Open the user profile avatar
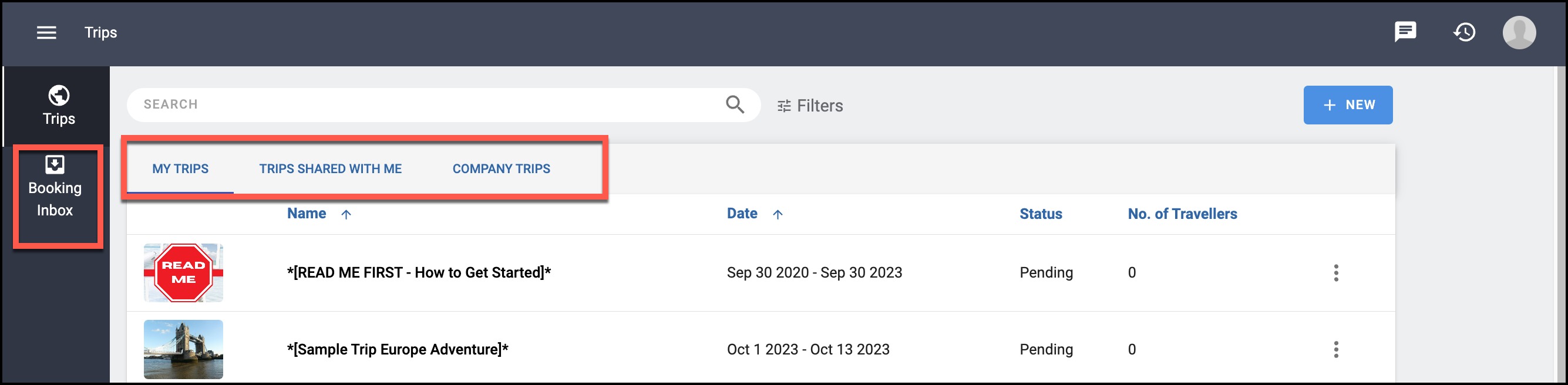Viewport: 1568px width, 385px height. coord(1519,33)
